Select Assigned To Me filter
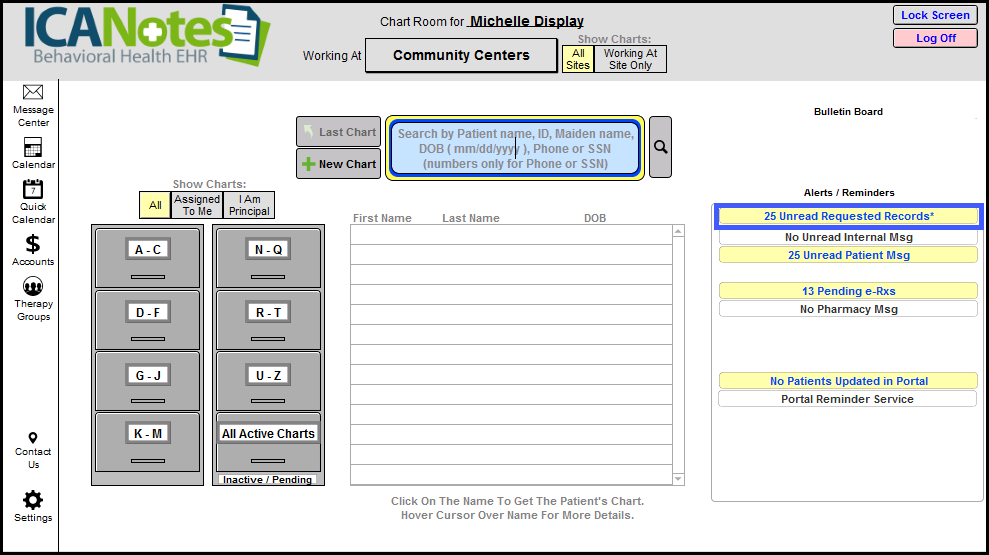The height and width of the screenshot is (555, 989). (x=197, y=205)
